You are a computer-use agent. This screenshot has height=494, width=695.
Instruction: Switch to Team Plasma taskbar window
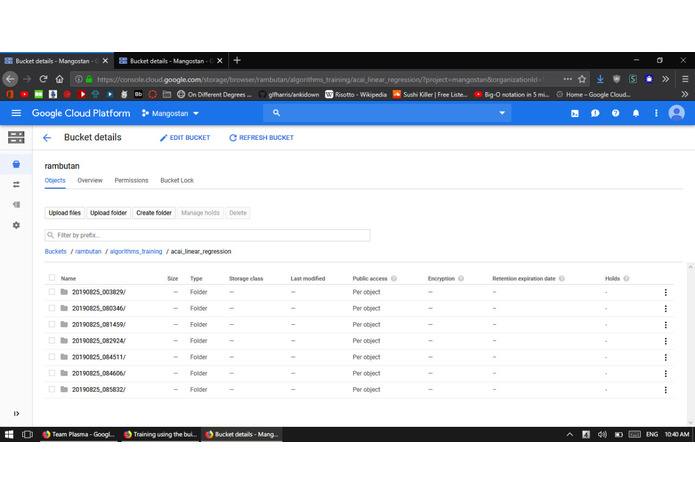tap(78, 435)
